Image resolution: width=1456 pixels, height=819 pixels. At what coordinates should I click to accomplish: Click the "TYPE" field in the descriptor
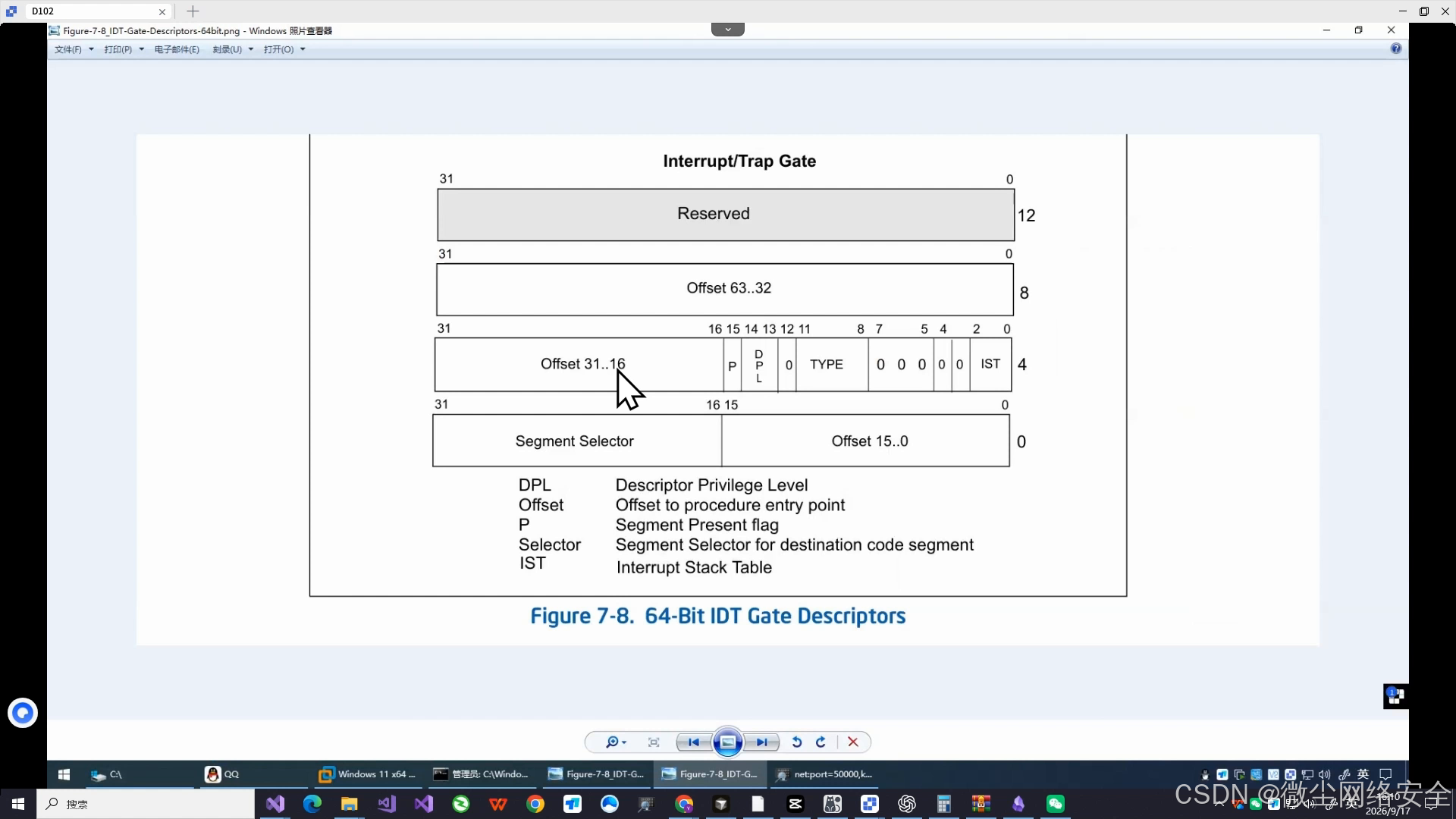(x=832, y=365)
